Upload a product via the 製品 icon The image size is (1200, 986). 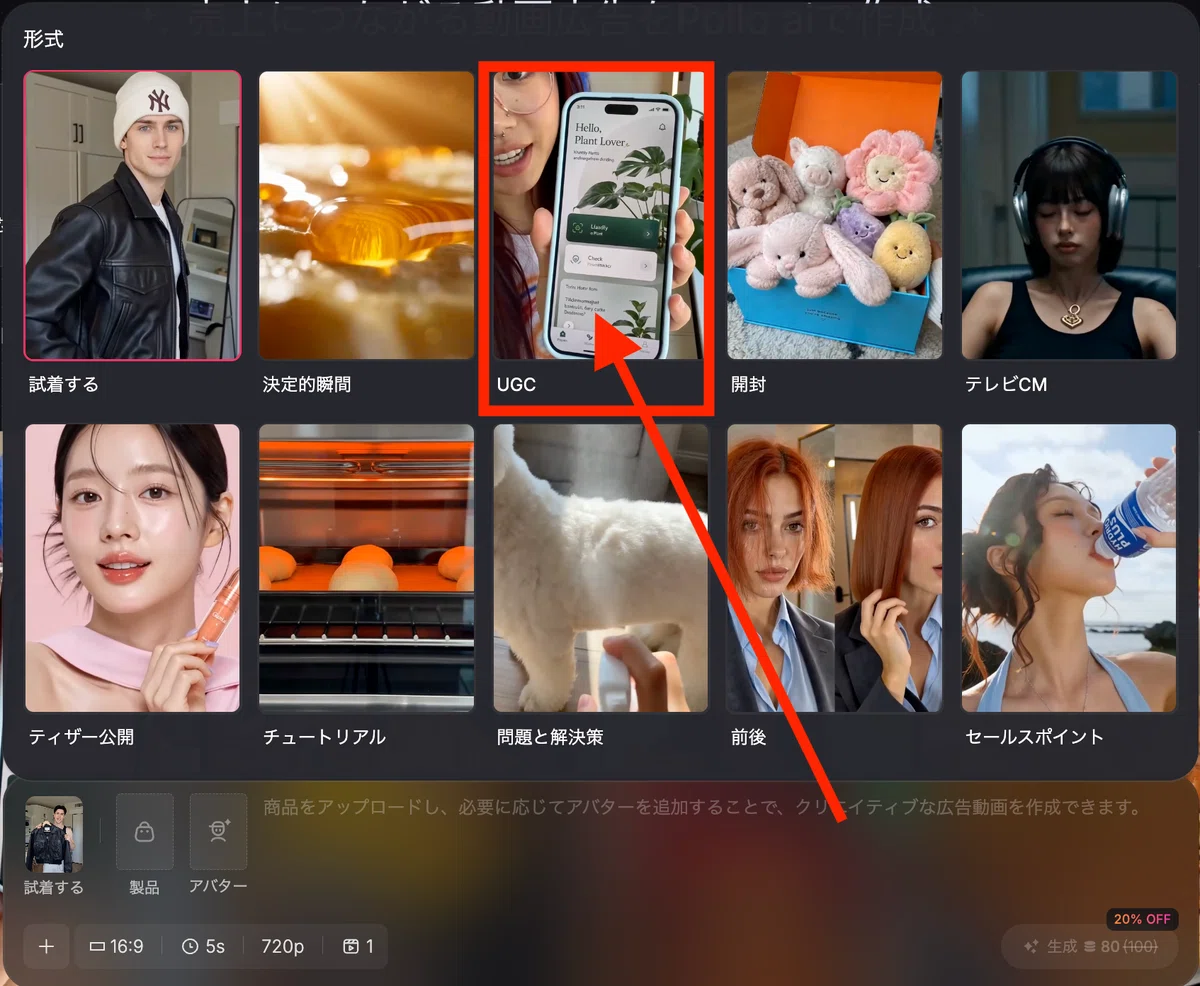[144, 832]
